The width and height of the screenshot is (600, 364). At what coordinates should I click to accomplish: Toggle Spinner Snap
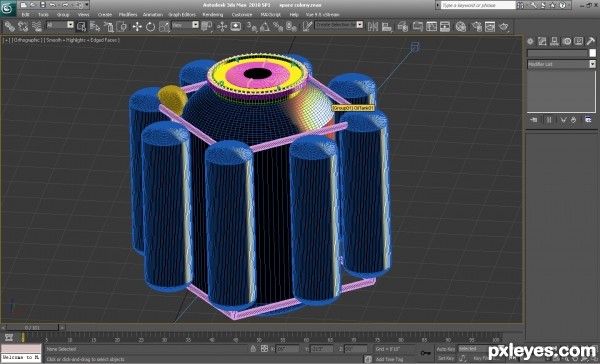click(x=291, y=26)
